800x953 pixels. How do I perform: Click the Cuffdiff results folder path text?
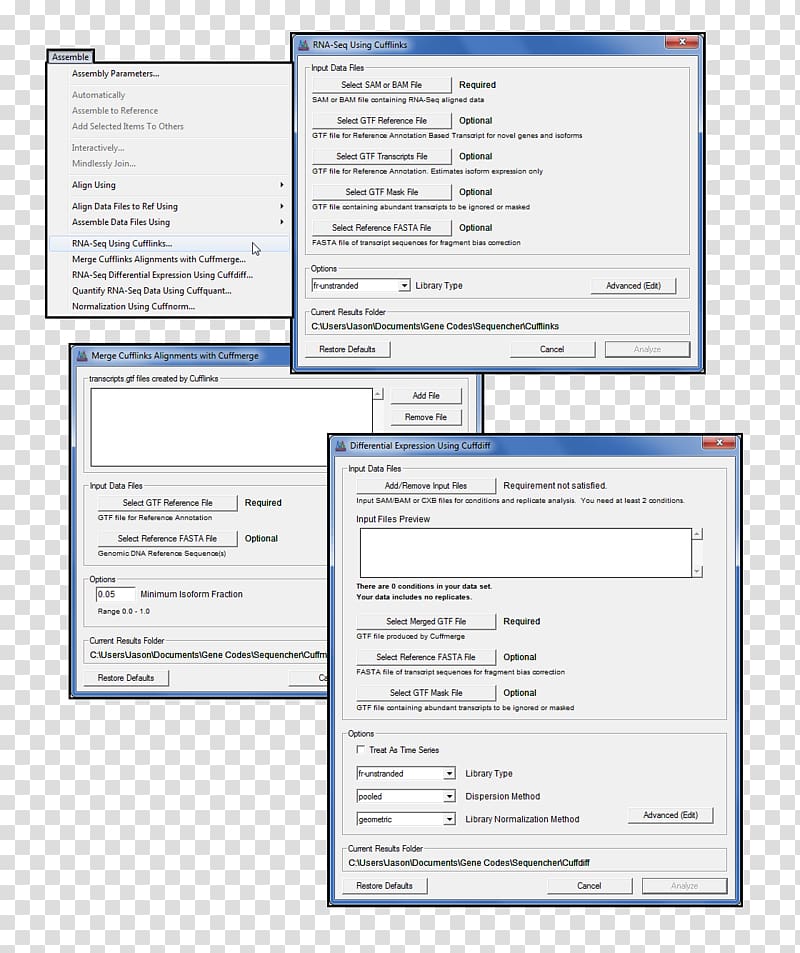coord(469,863)
